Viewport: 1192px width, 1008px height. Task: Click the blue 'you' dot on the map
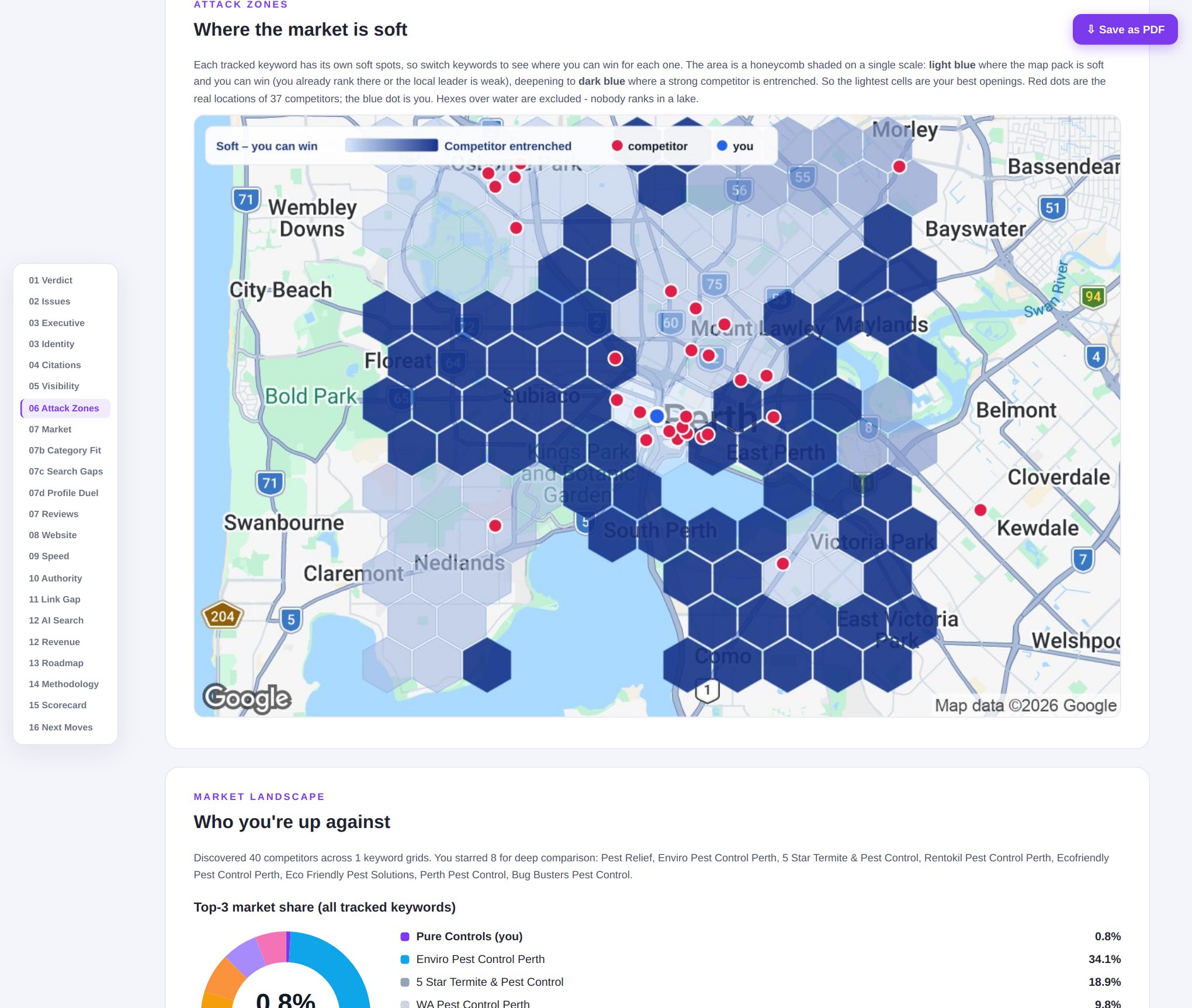click(x=657, y=416)
